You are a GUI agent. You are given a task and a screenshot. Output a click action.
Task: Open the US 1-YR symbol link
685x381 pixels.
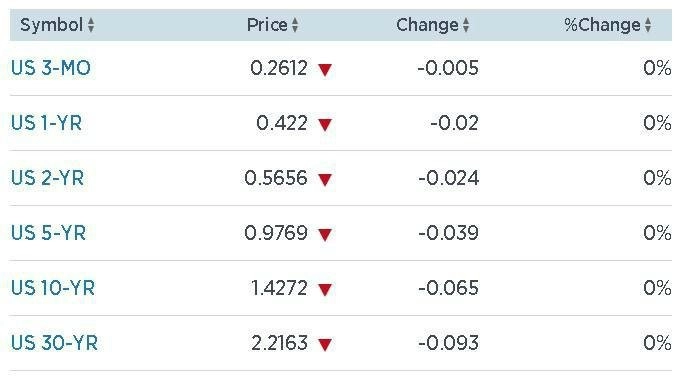pos(46,123)
